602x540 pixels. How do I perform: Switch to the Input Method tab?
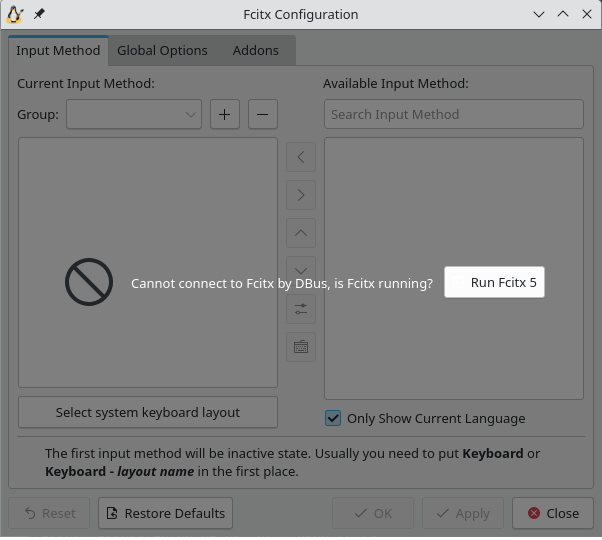pyautogui.click(x=58, y=51)
